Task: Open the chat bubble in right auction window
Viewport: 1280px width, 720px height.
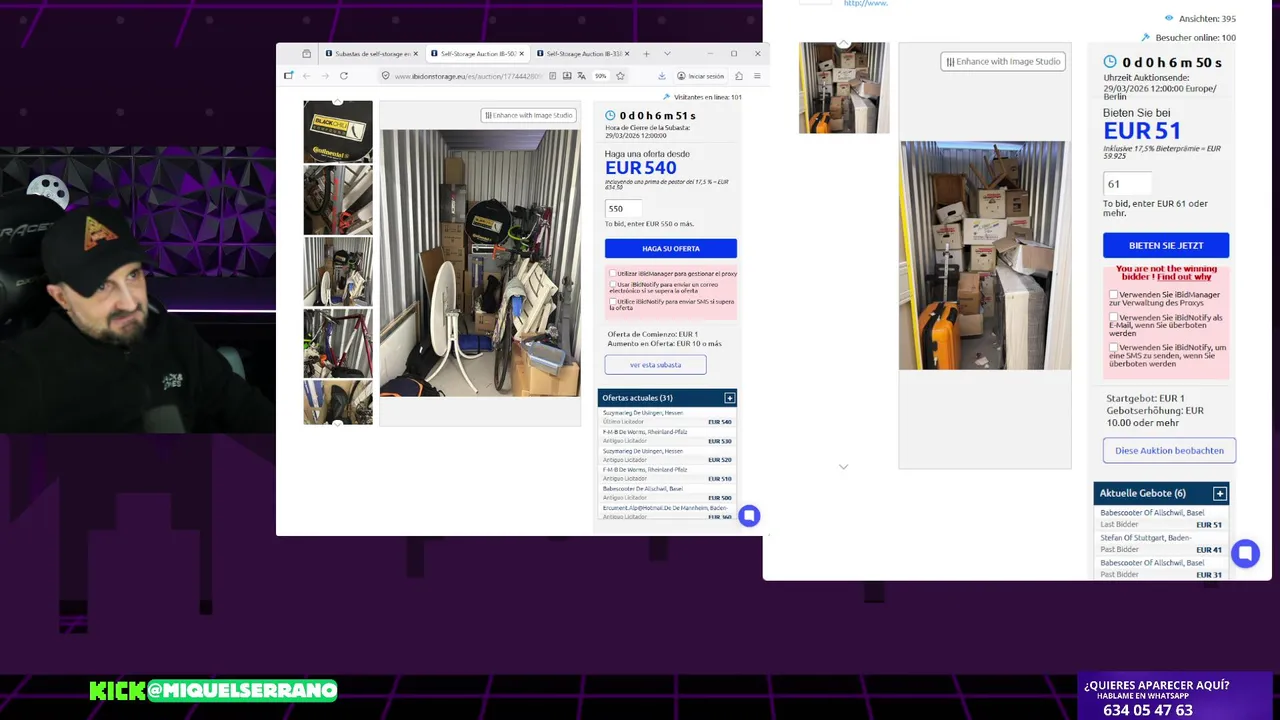Action: (1245, 553)
